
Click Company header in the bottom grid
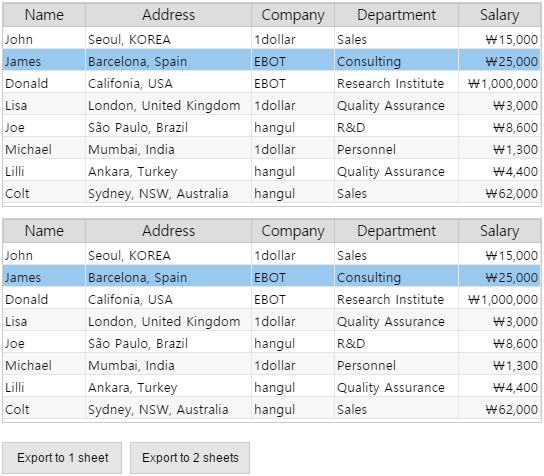coord(293,231)
